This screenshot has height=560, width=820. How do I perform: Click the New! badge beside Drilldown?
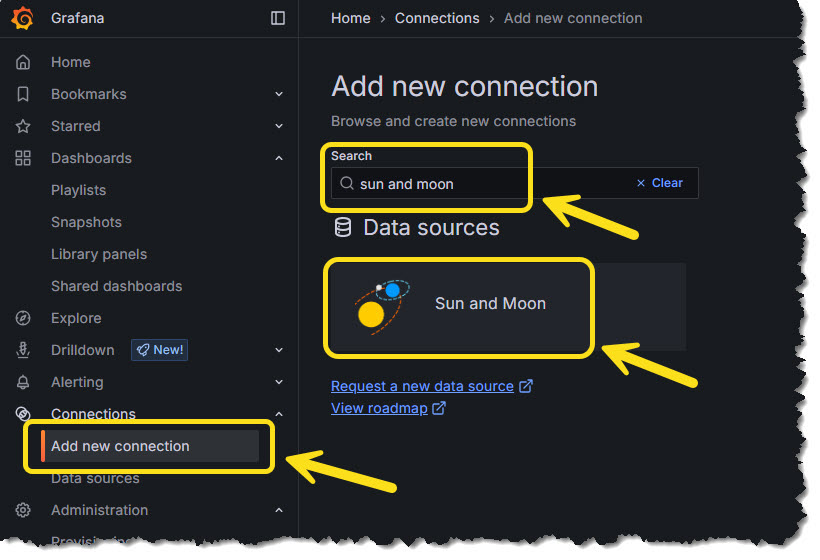point(160,350)
